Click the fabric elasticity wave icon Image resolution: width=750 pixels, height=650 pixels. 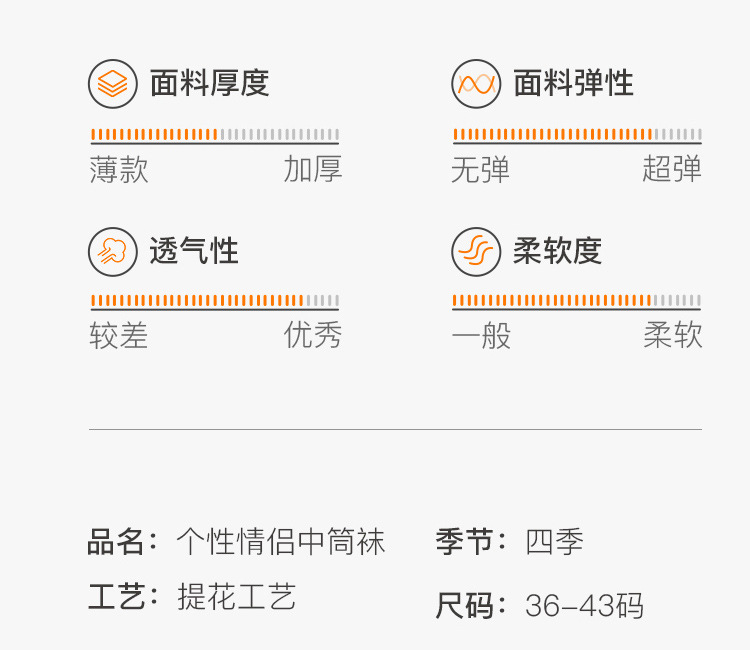click(476, 84)
